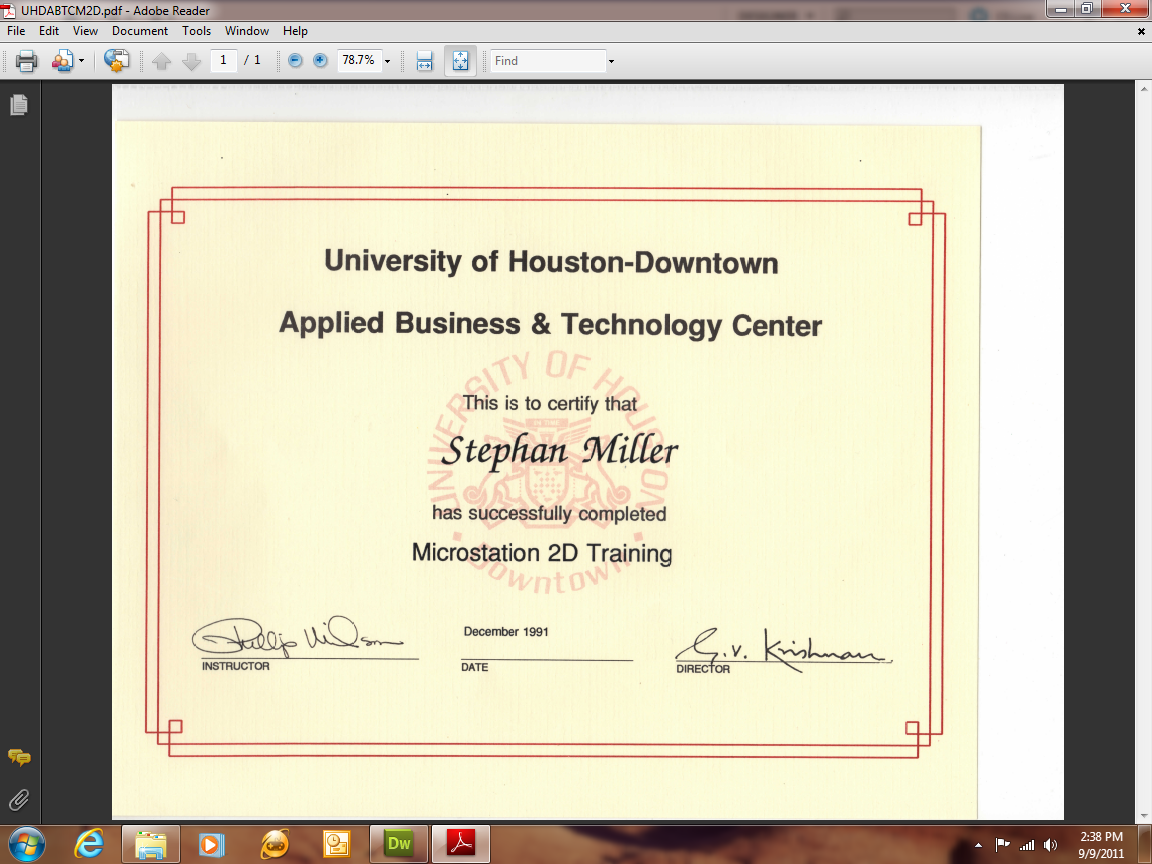Viewport: 1152px width, 864px height.
Task: Close the document with menu-bar X
Action: tap(1141, 32)
